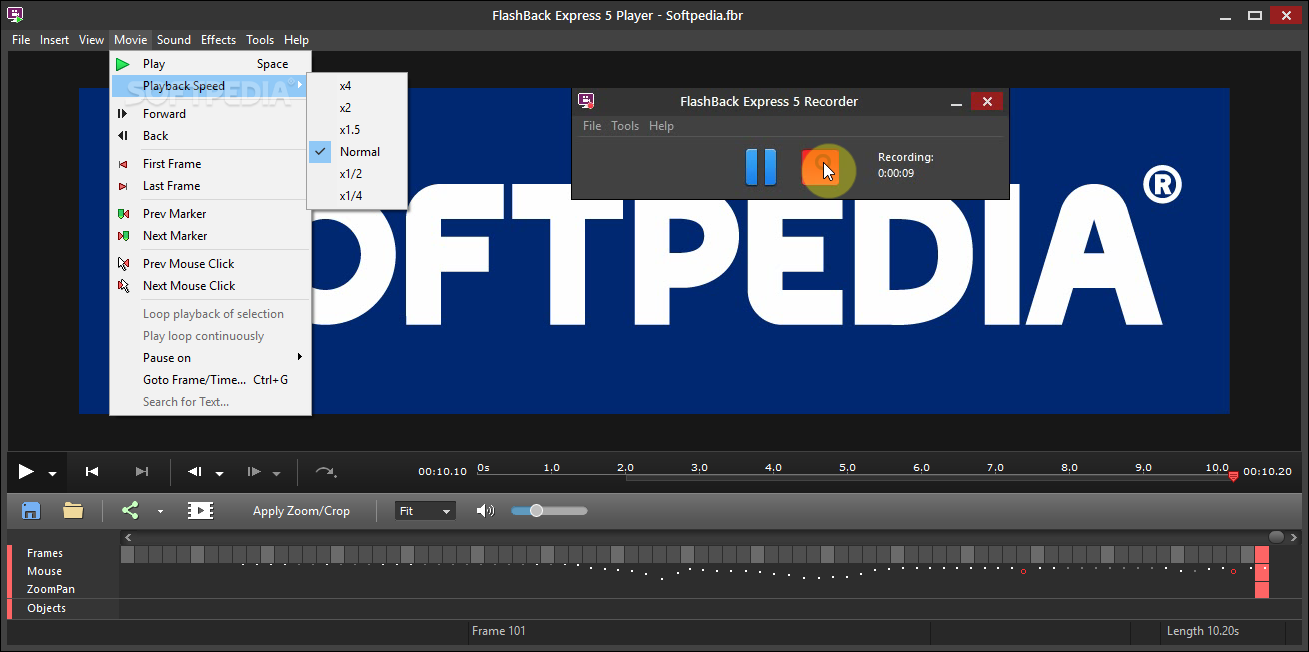The width and height of the screenshot is (1309, 652).
Task: Select the Mouse track label
Action: [x=44, y=572]
